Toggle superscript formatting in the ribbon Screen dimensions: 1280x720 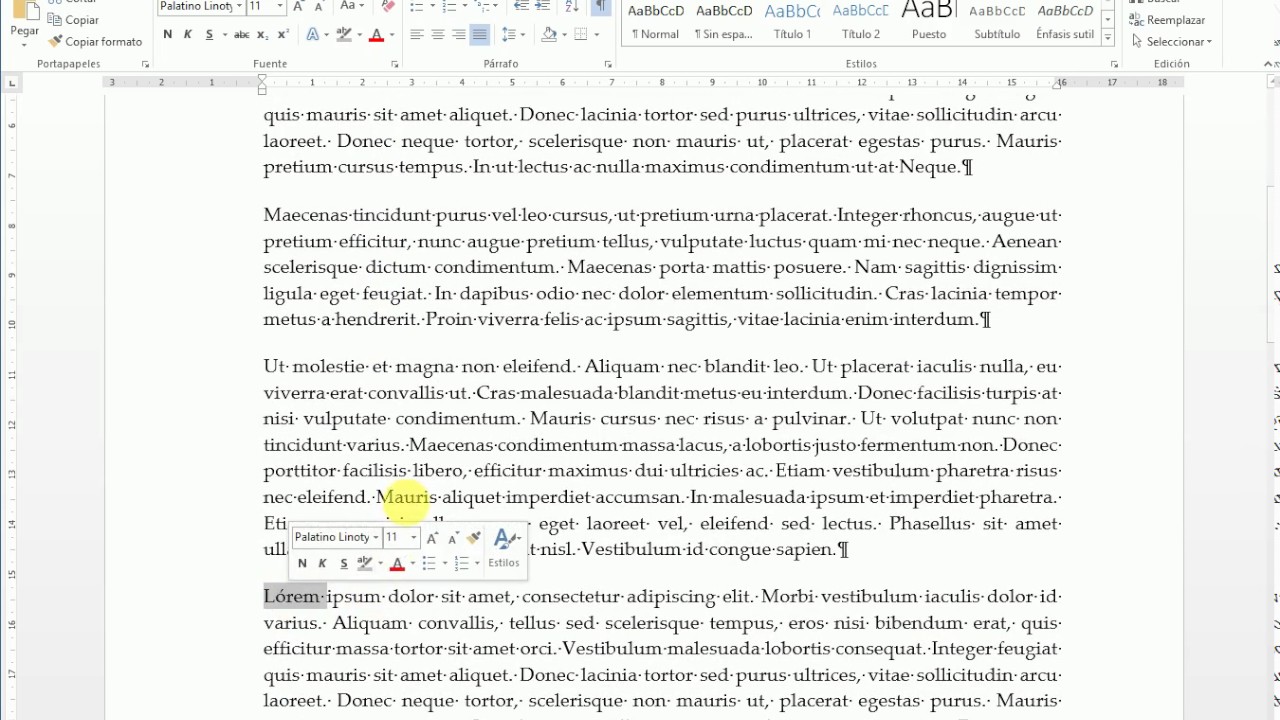tap(283, 35)
